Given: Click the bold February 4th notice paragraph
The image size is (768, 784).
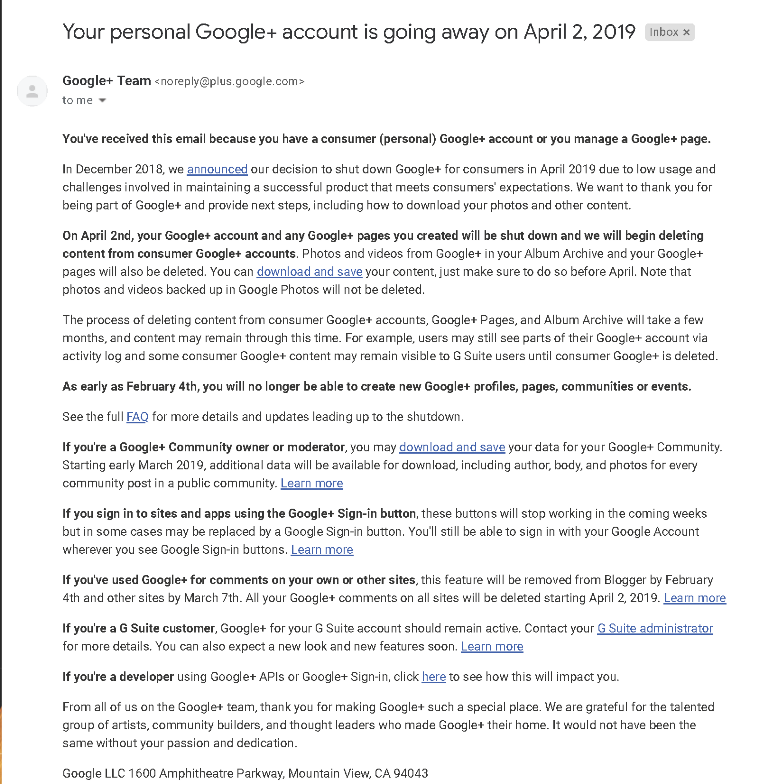Looking at the screenshot, I should (377, 386).
